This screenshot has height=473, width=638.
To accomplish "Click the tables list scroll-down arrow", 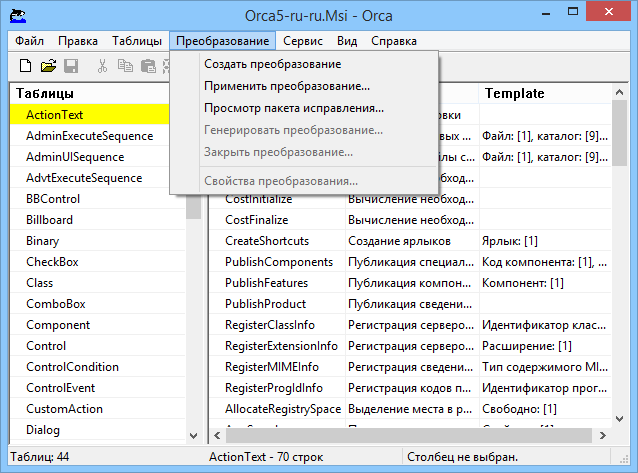I will coord(194,436).
